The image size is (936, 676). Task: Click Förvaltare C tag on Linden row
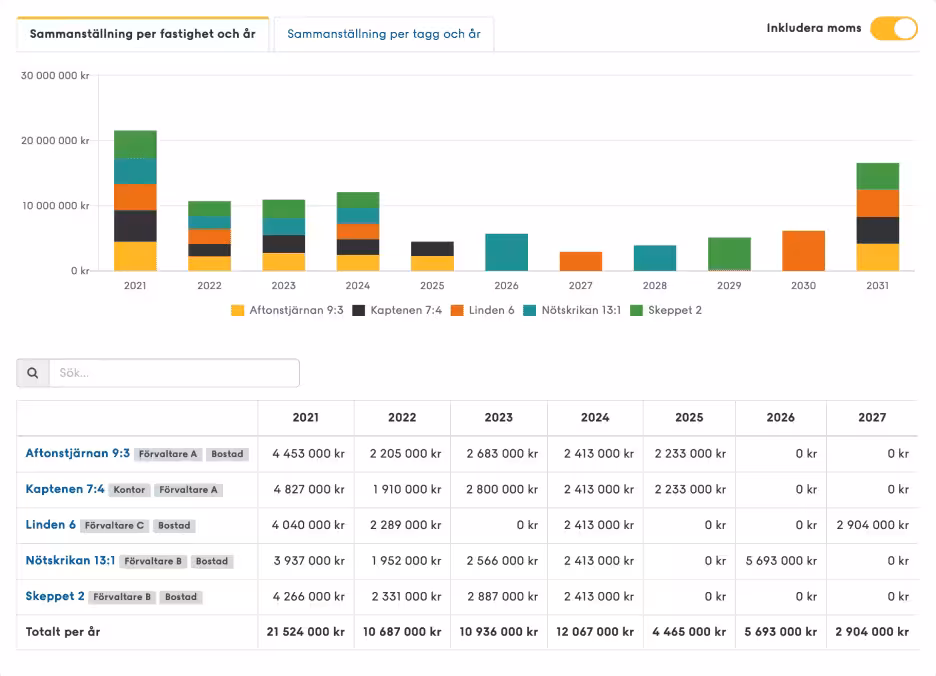(x=114, y=526)
